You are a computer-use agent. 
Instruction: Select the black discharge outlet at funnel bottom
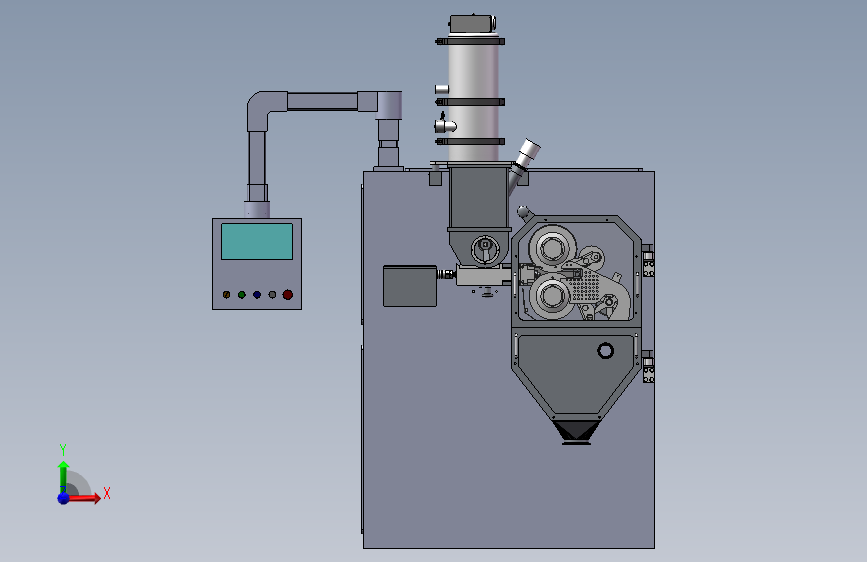click(576, 432)
